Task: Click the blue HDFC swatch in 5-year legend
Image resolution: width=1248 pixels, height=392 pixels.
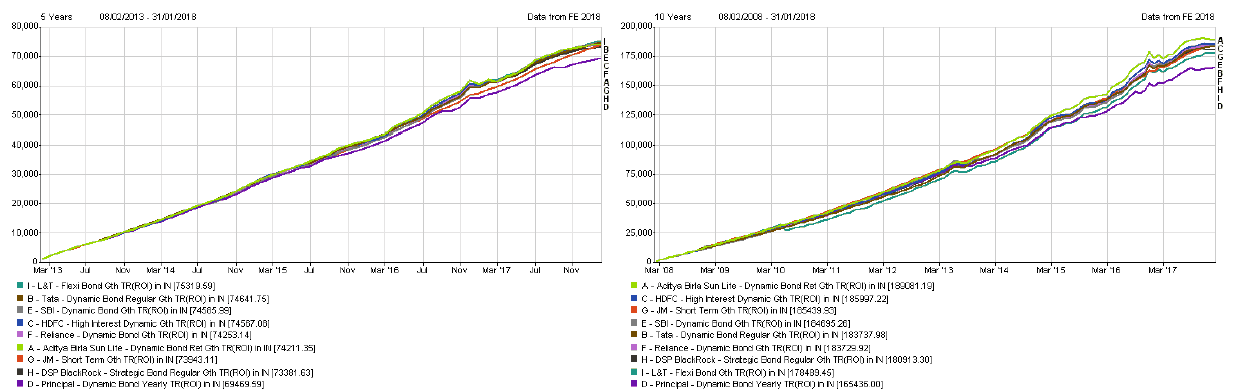Action: [21, 322]
